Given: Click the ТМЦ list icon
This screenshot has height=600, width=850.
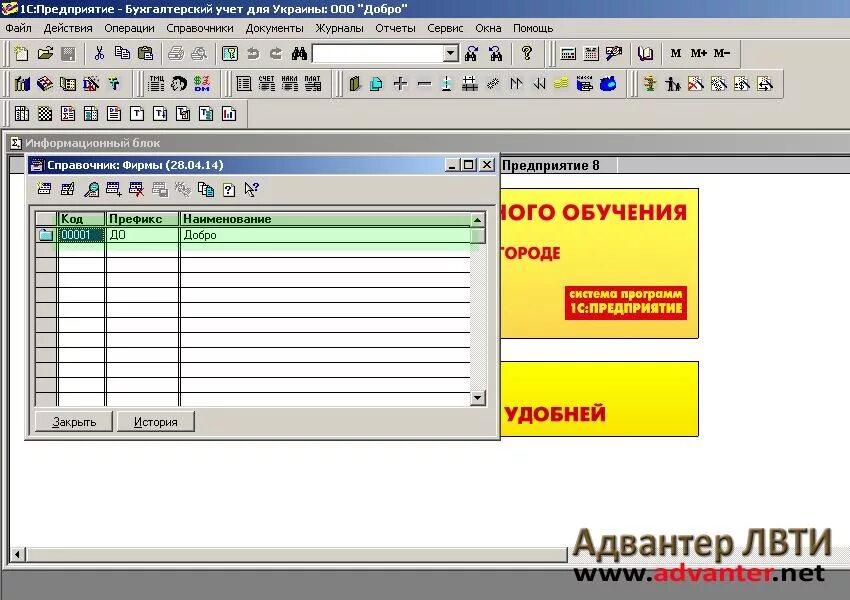Looking at the screenshot, I should (x=156, y=83).
